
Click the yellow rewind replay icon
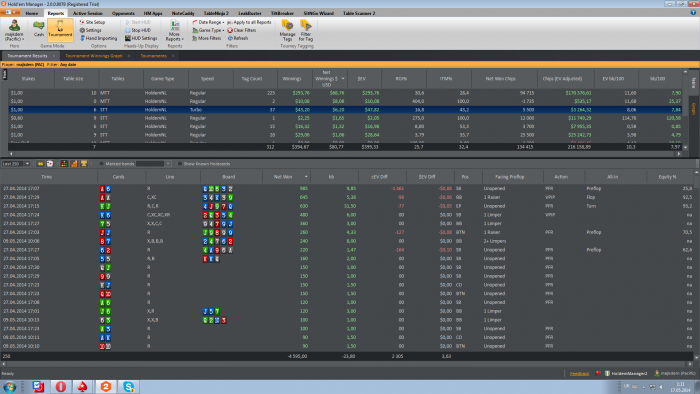tap(40, 164)
